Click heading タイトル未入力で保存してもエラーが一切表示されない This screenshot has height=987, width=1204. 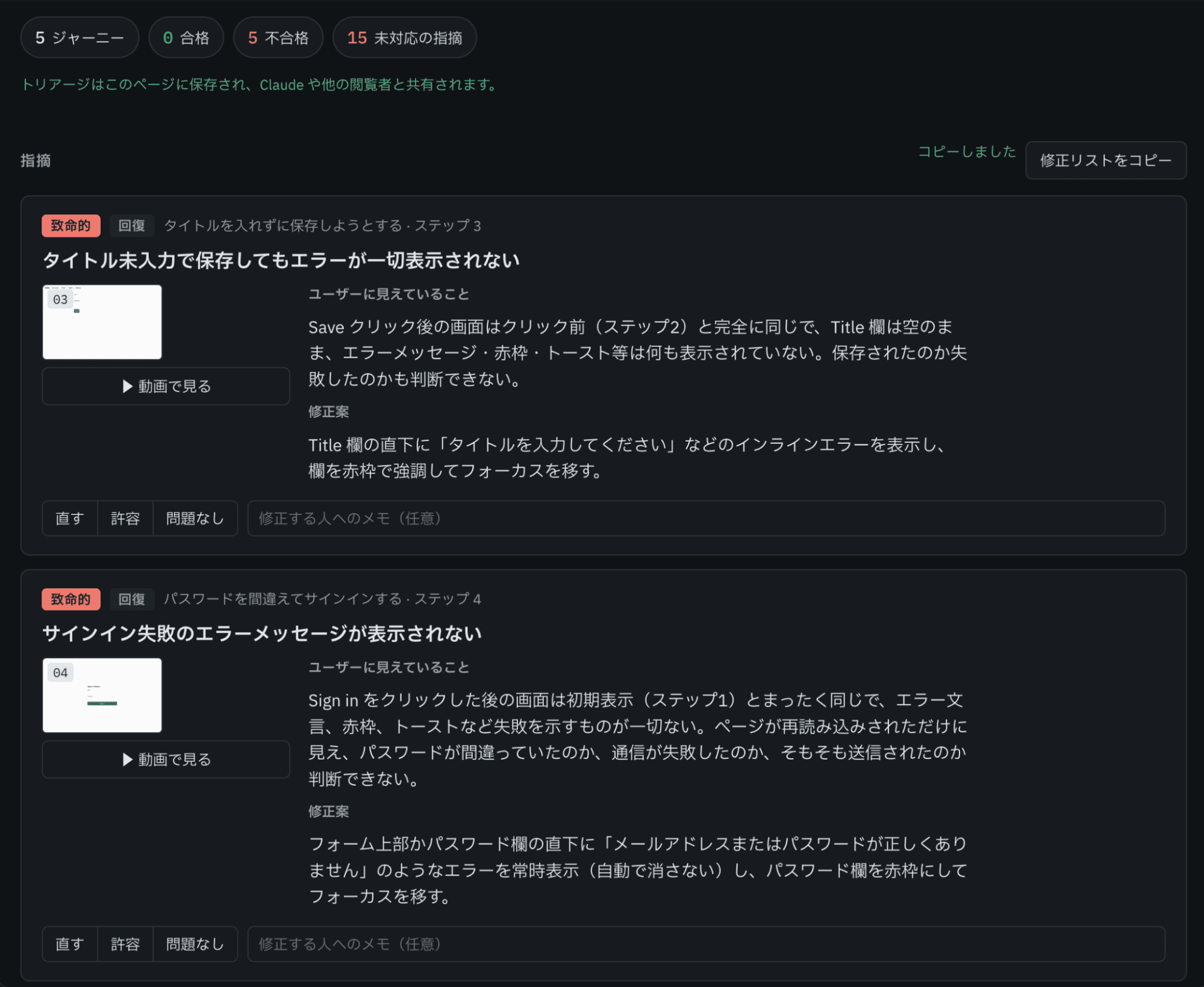281,260
